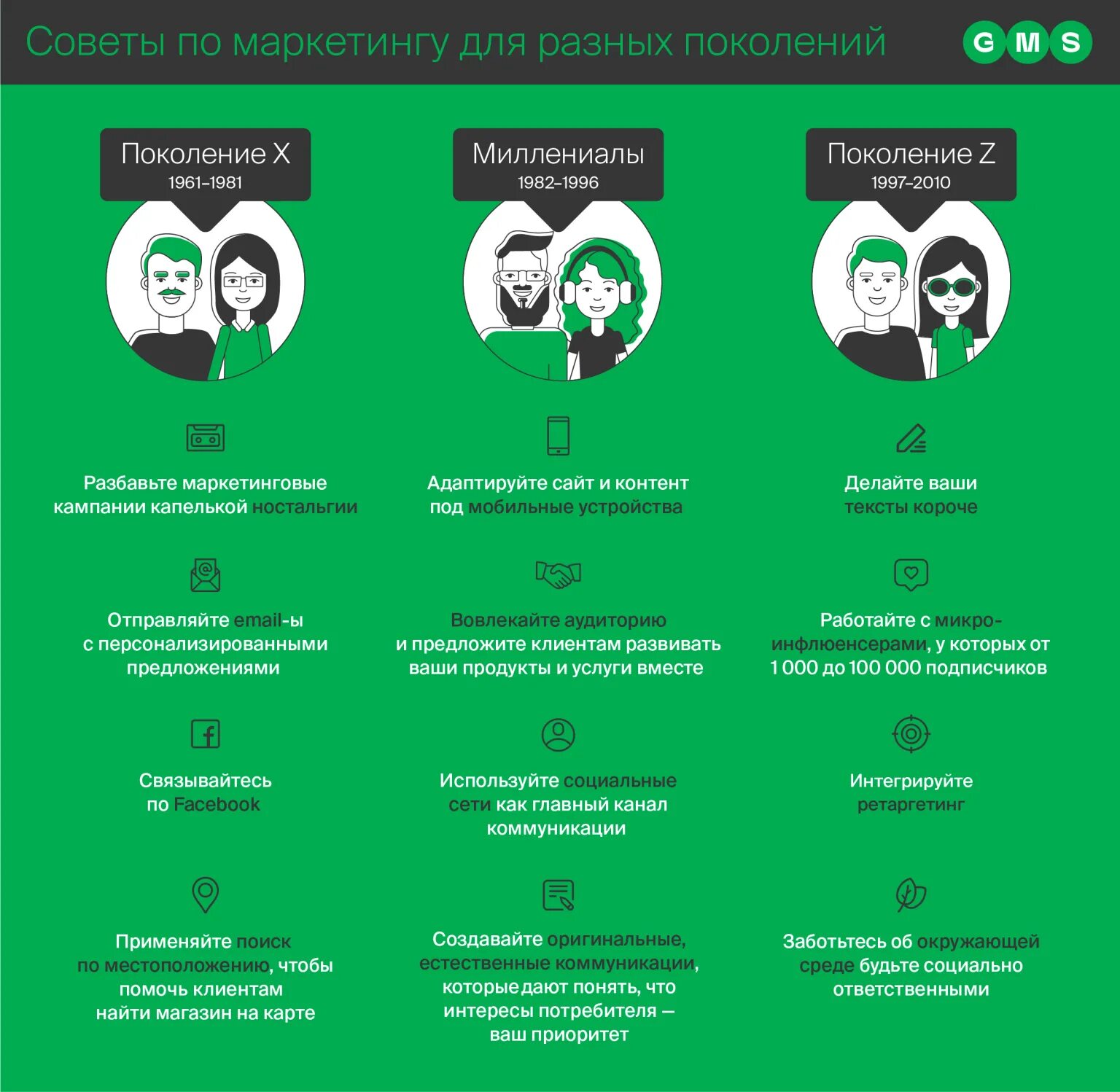The image size is (1120, 1092).
Task: Click the GMS logo in header
Action: click(1027, 42)
